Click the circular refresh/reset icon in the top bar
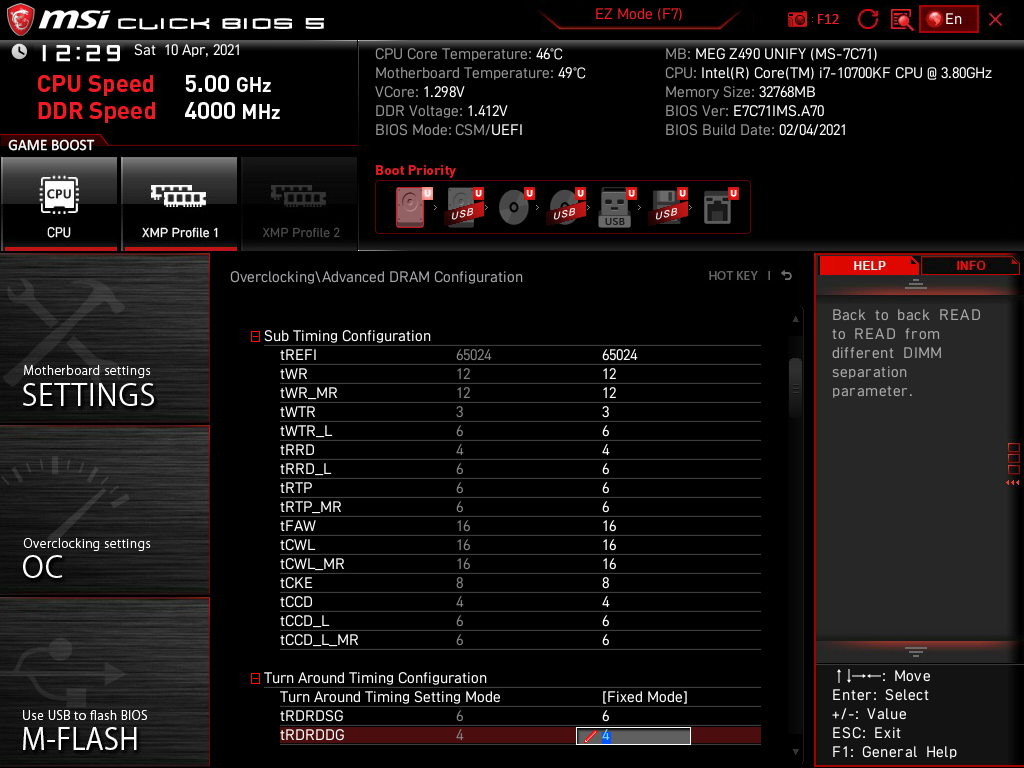Viewport: 1024px width, 768px height. (x=868, y=20)
